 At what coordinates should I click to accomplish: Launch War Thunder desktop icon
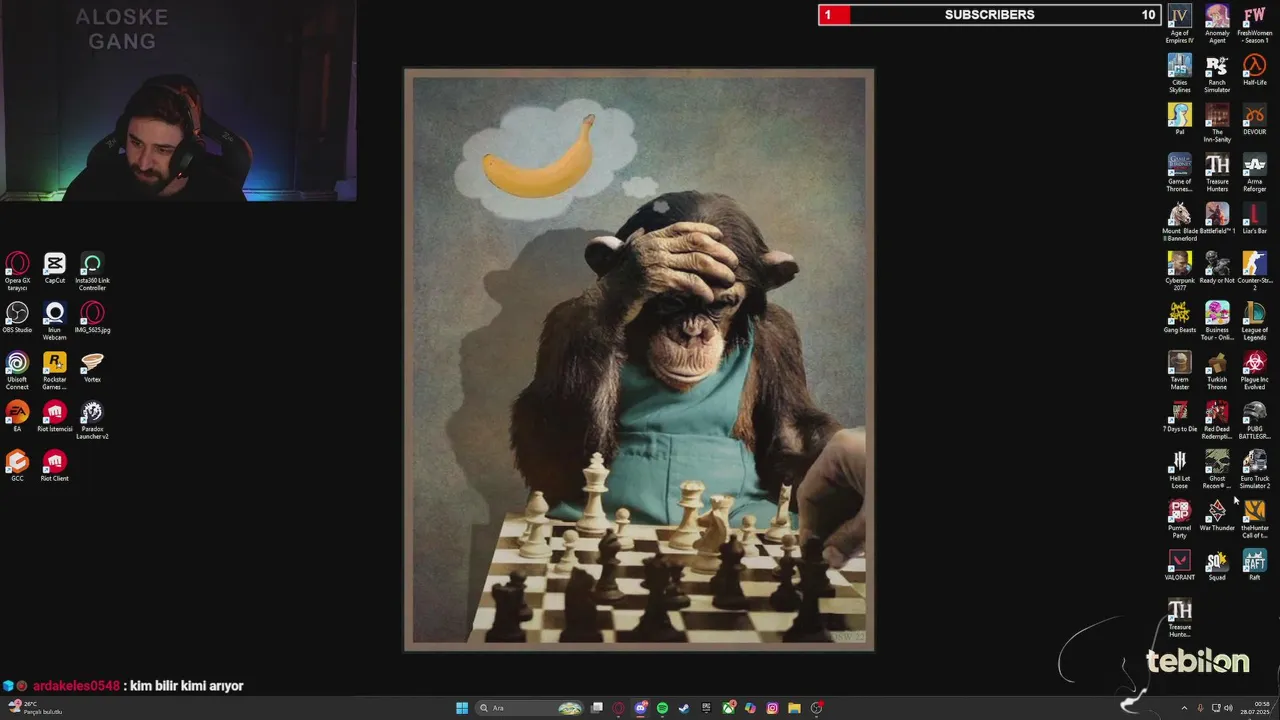tap(1217, 516)
